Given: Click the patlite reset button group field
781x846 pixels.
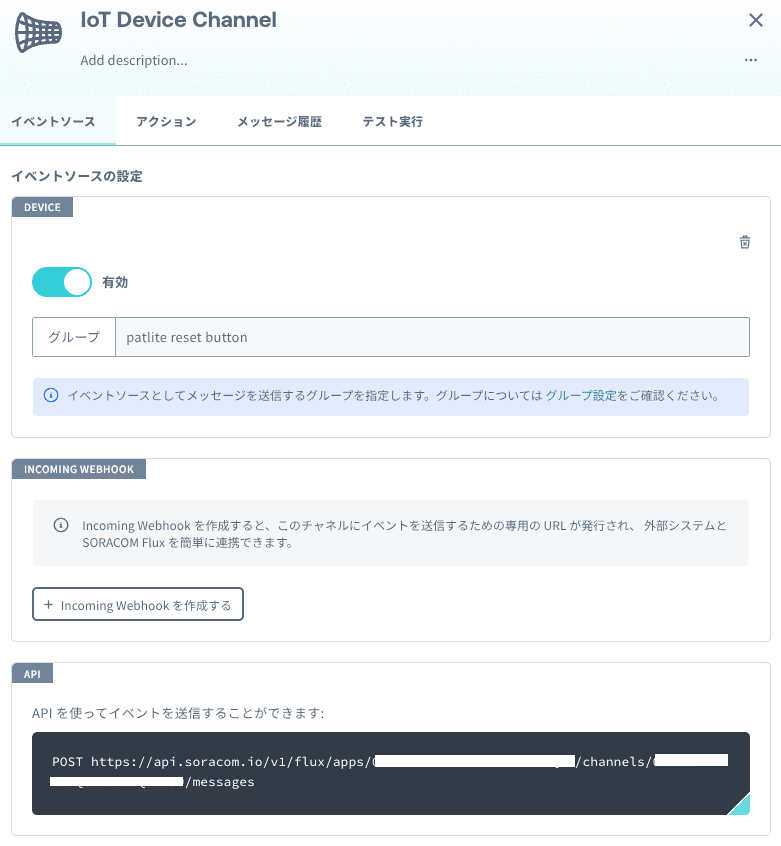Looking at the screenshot, I should [433, 337].
